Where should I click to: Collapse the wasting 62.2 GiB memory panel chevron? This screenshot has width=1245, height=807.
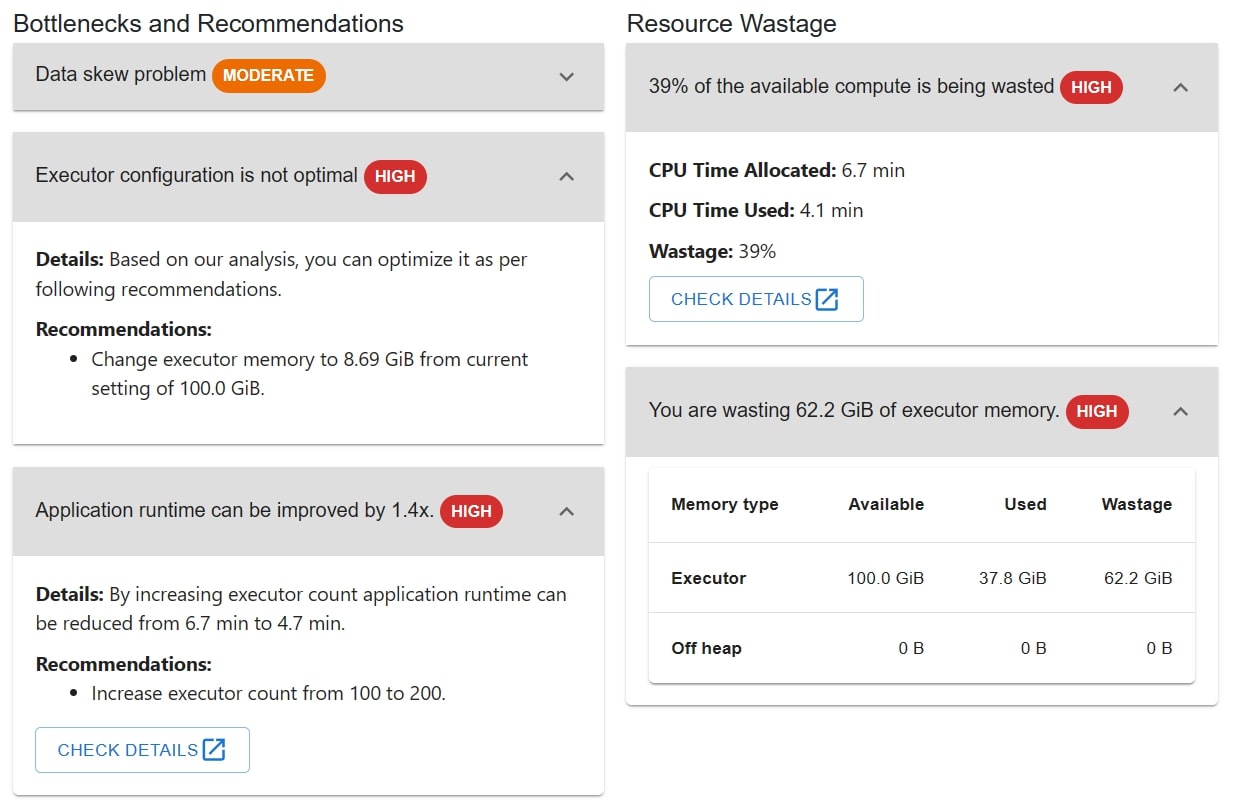click(1180, 412)
